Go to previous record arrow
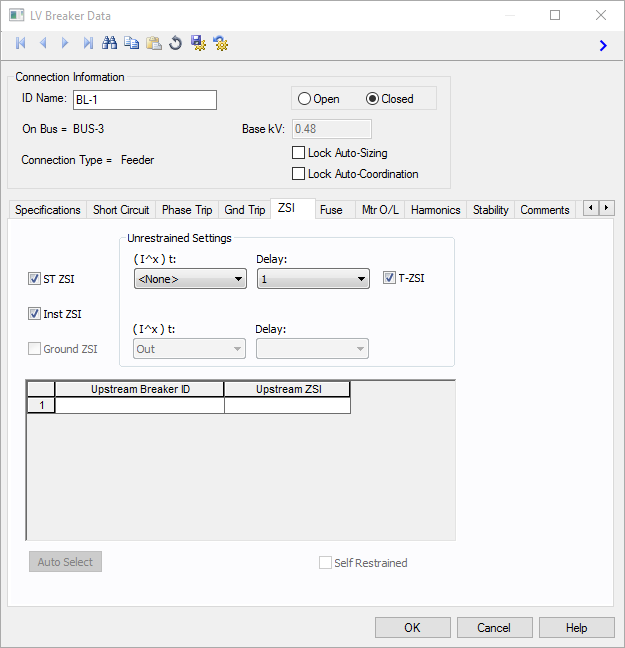The width and height of the screenshot is (625, 648). pyautogui.click(x=43, y=43)
